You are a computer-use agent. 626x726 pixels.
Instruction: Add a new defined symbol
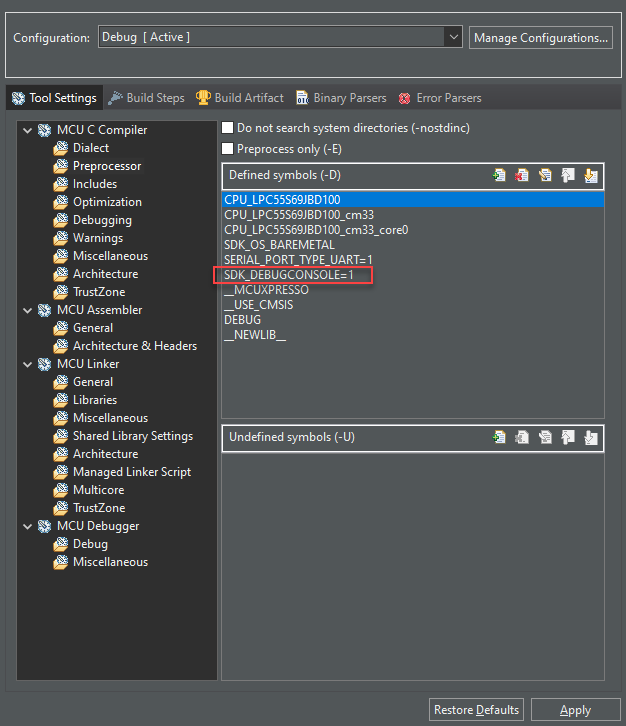[499, 175]
